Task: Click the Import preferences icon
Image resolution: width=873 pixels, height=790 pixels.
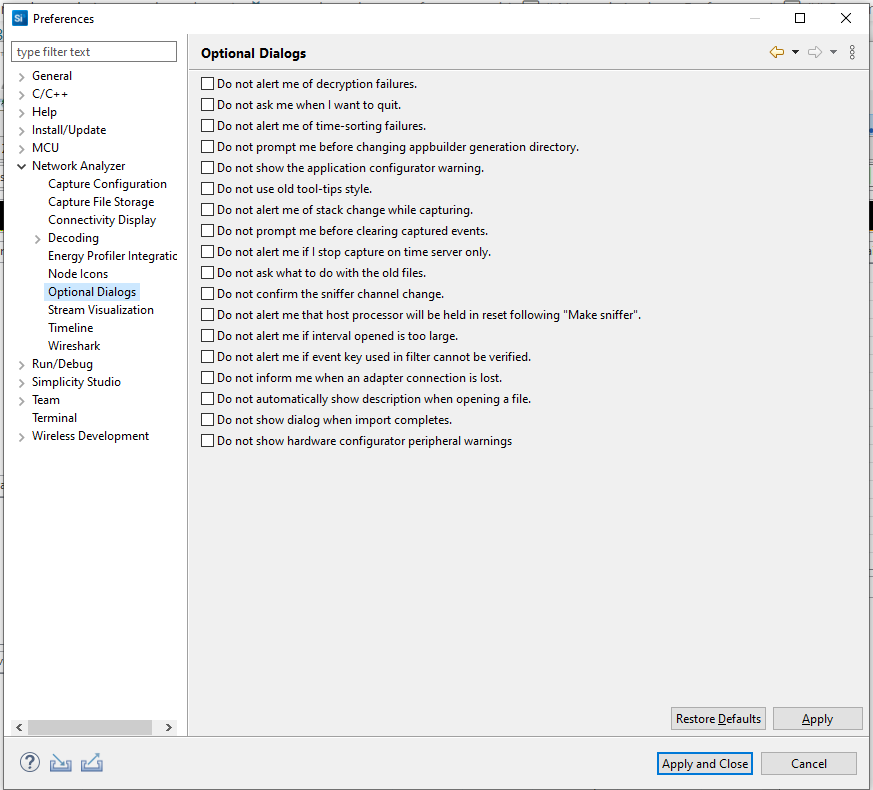Action: click(x=61, y=763)
